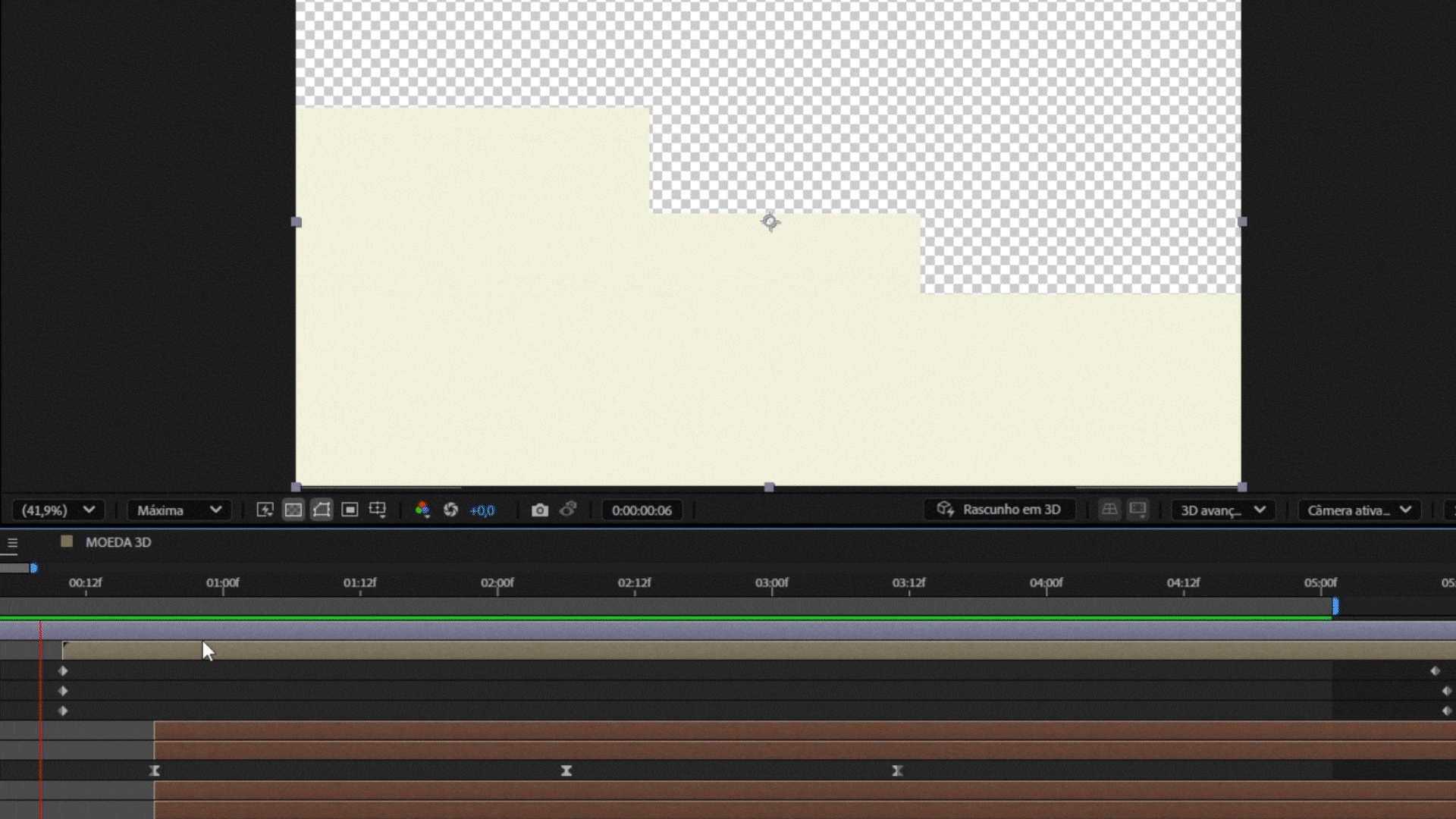Click left middle layer transform handle

tap(297, 222)
